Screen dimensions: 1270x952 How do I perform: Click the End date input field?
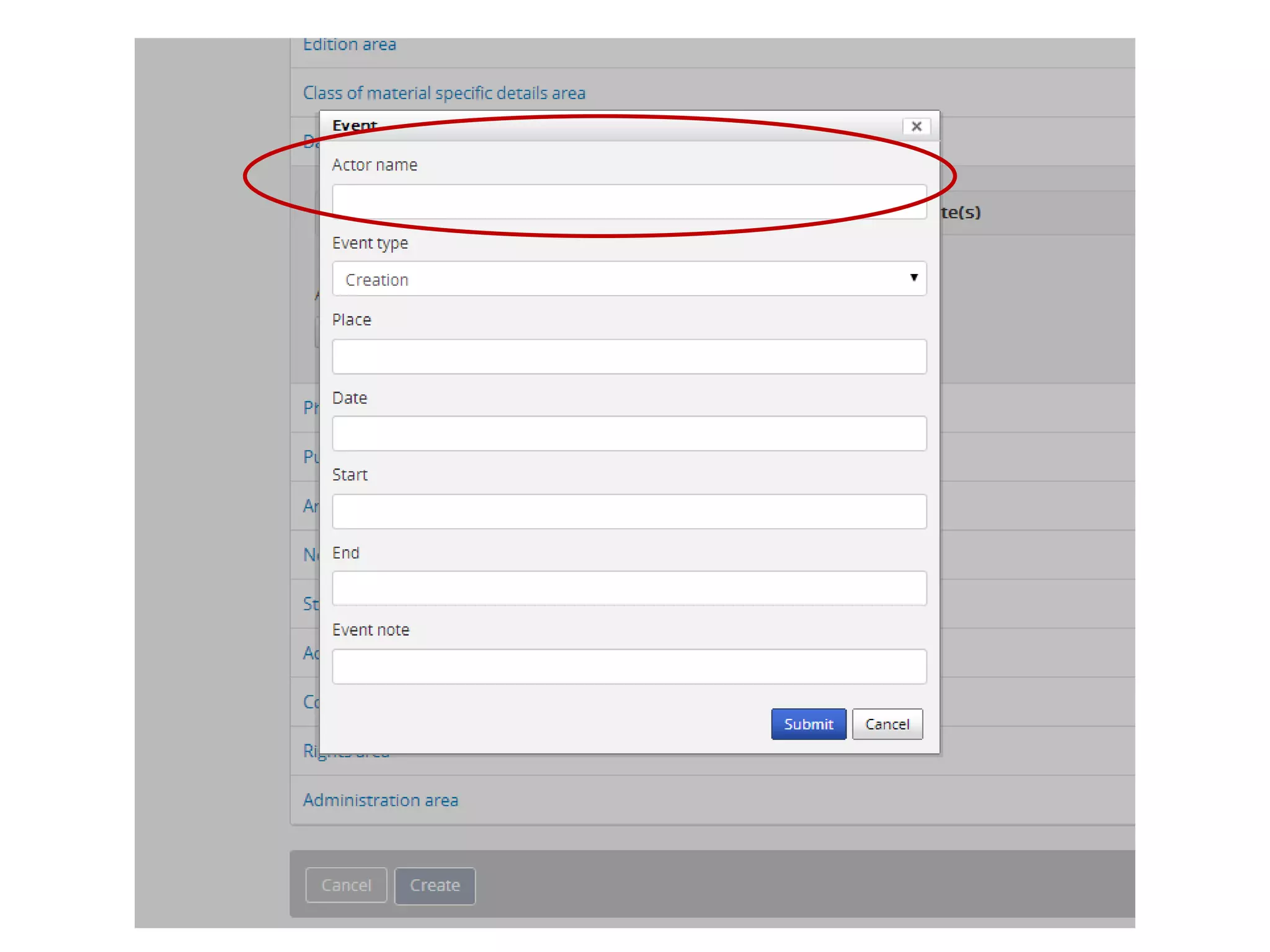click(x=629, y=588)
